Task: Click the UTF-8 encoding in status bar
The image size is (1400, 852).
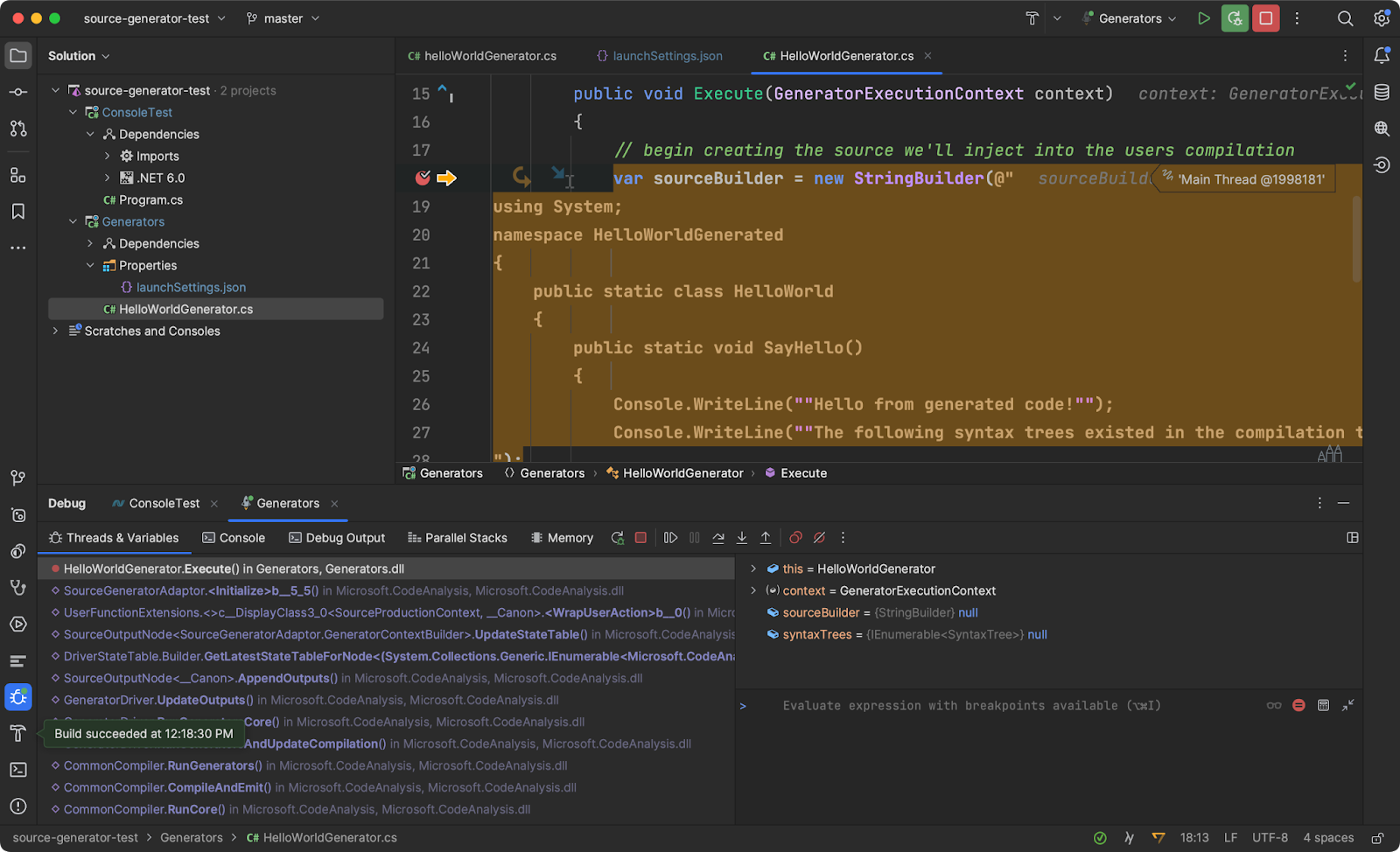Action: pos(1270,838)
